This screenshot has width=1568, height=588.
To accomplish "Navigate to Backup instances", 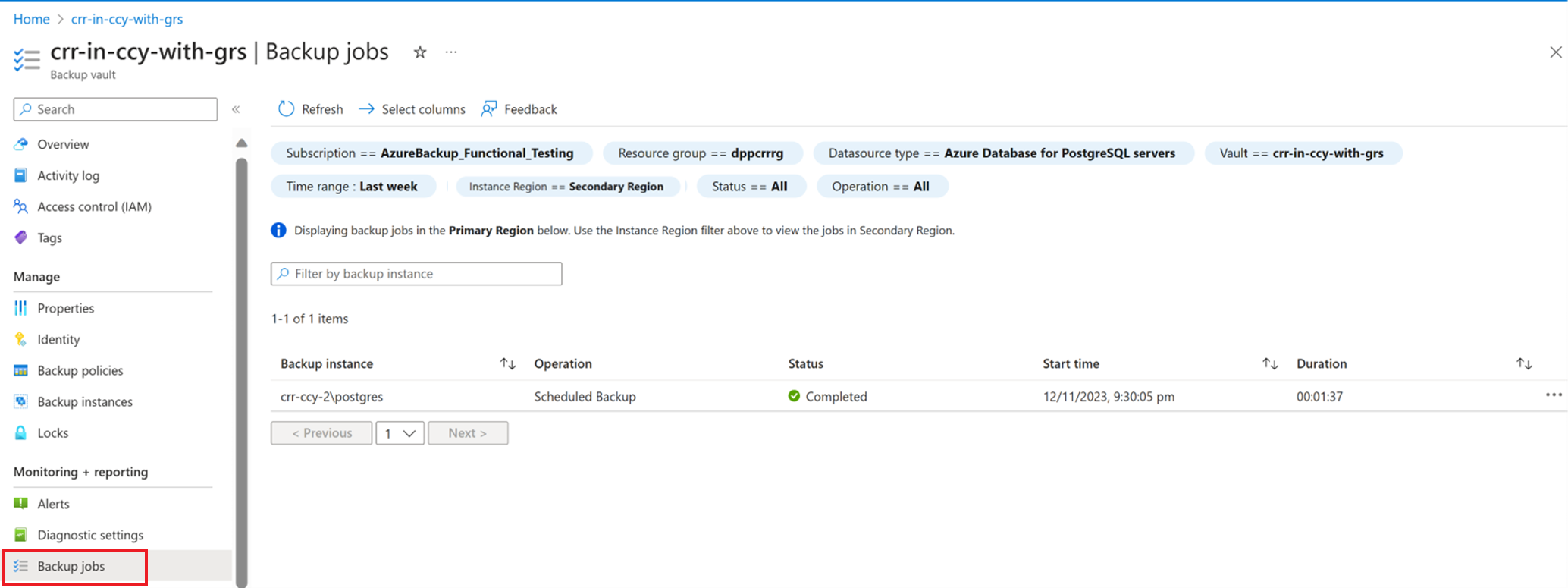I will point(85,401).
